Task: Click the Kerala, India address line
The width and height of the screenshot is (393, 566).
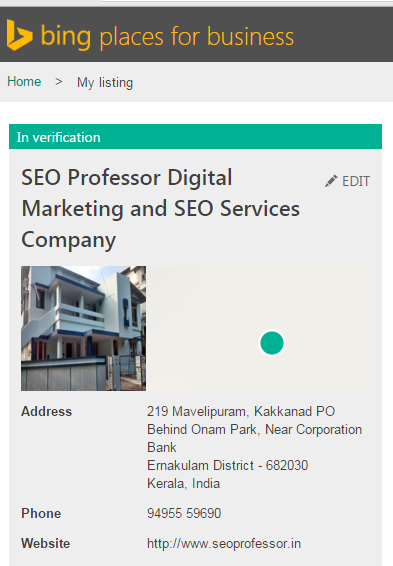Action: click(x=183, y=483)
